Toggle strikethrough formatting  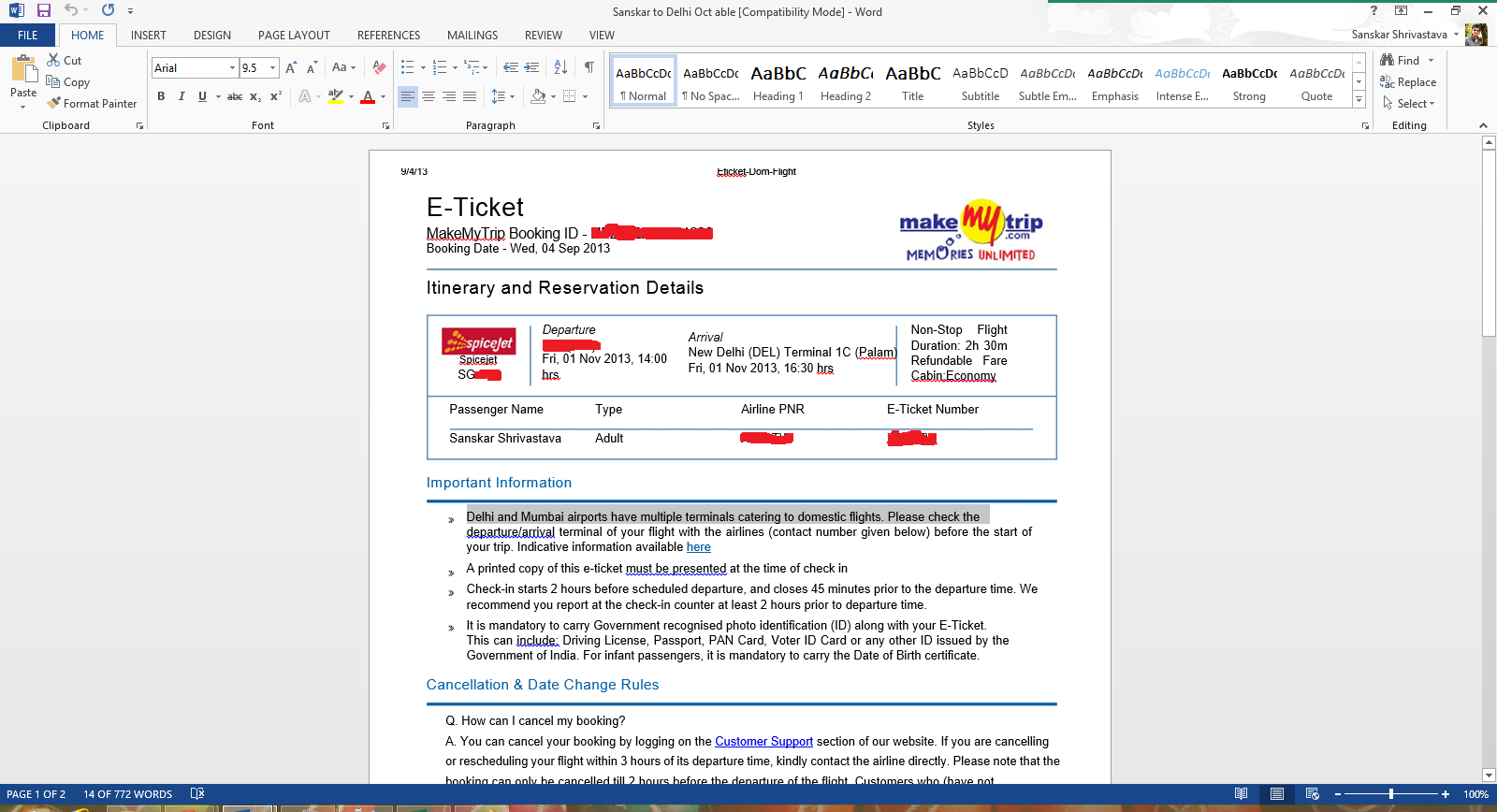pyautogui.click(x=235, y=96)
